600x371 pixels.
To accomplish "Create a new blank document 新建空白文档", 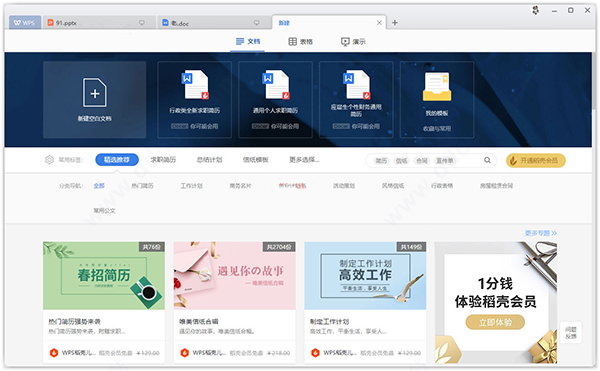I will coord(95,99).
